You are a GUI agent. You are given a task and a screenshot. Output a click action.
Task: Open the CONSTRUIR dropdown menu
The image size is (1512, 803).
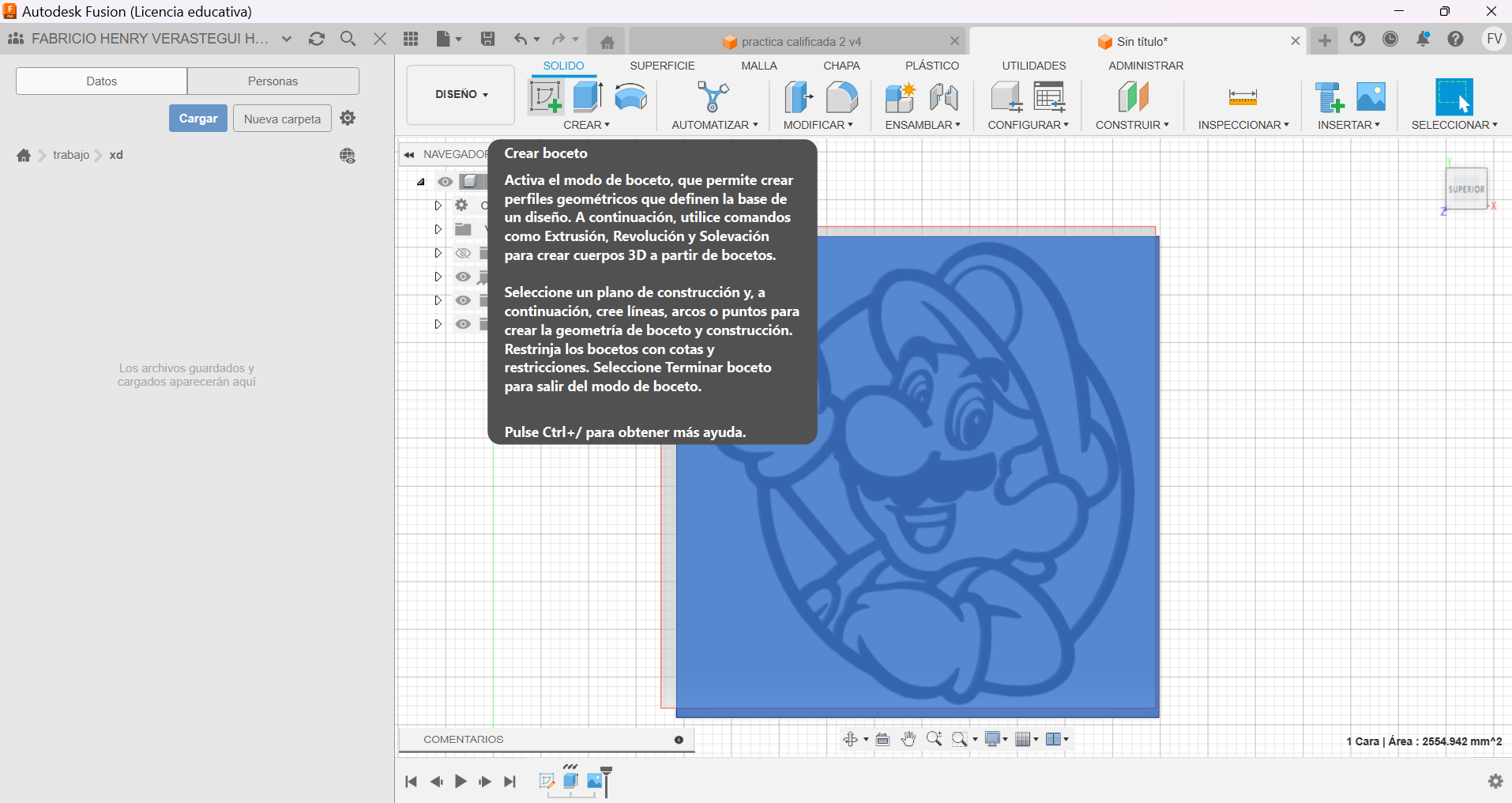tap(1132, 125)
